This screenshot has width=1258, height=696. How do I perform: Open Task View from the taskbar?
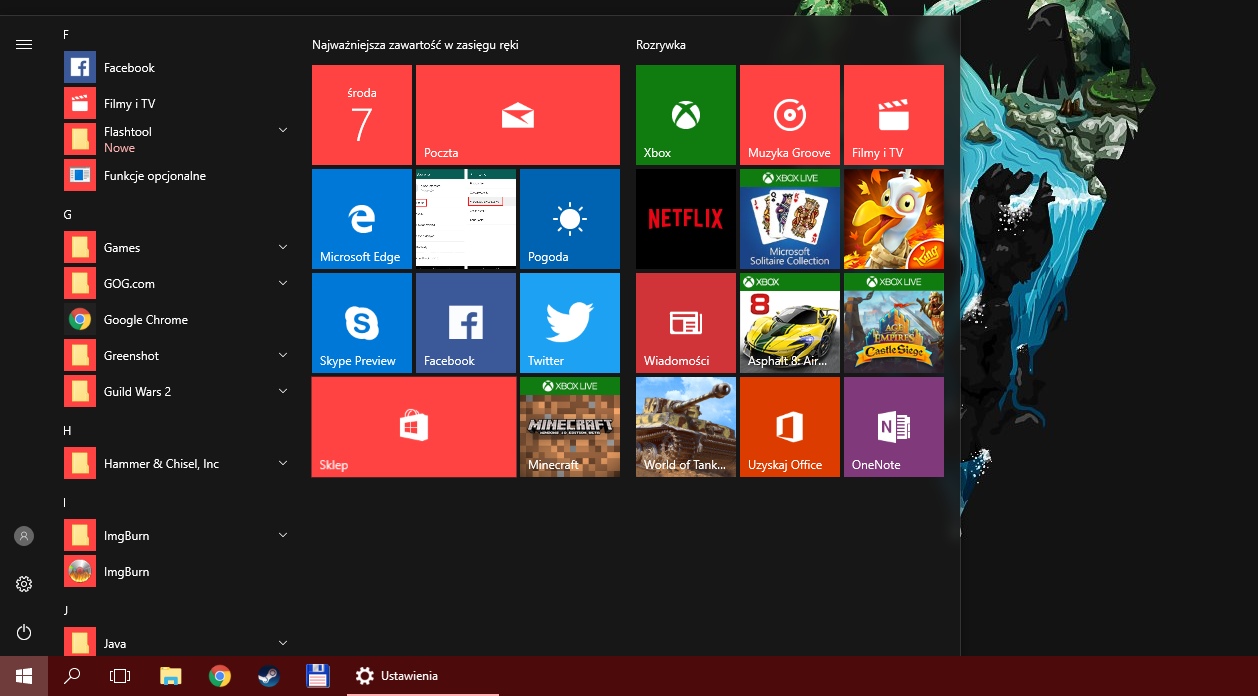(x=120, y=676)
